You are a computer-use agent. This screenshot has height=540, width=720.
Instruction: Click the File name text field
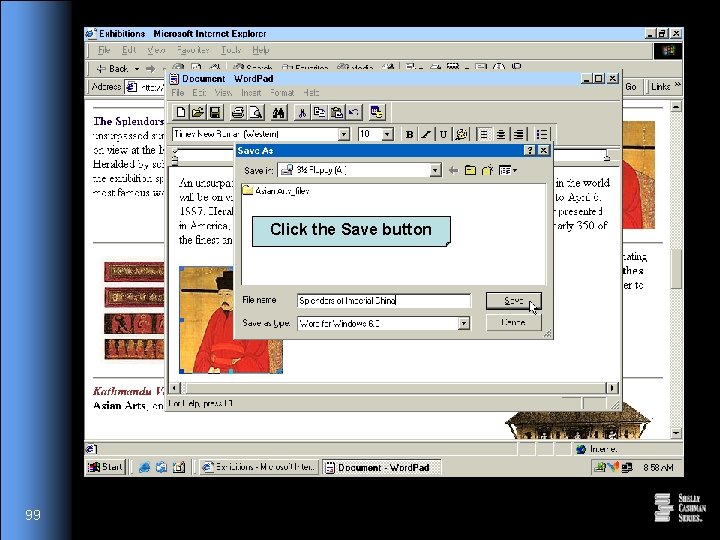pos(384,300)
